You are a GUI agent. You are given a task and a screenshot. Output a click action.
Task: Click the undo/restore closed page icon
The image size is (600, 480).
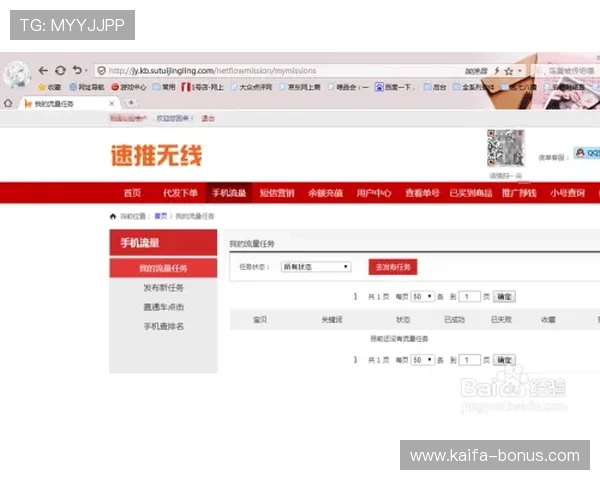pyautogui.click(x=77, y=70)
